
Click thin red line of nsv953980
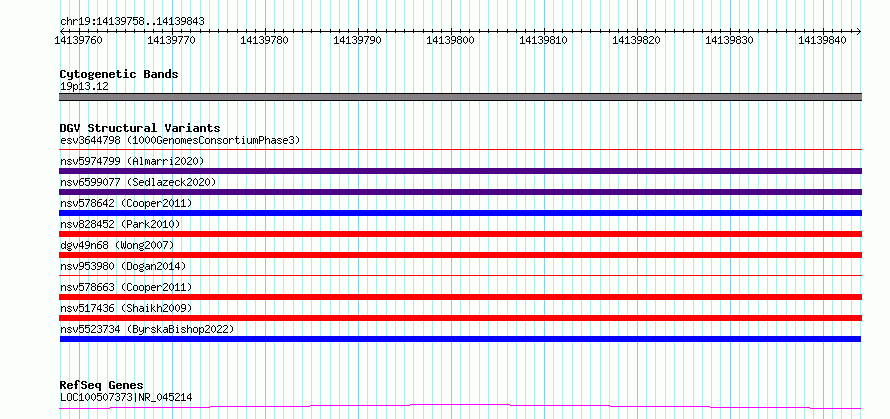[460, 276]
